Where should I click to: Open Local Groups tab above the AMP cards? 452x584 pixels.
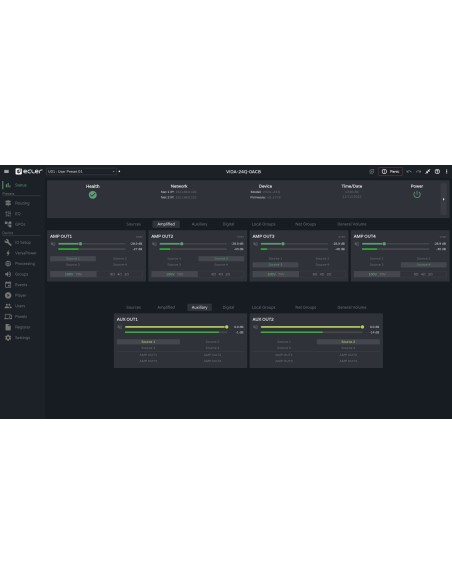pos(264,224)
